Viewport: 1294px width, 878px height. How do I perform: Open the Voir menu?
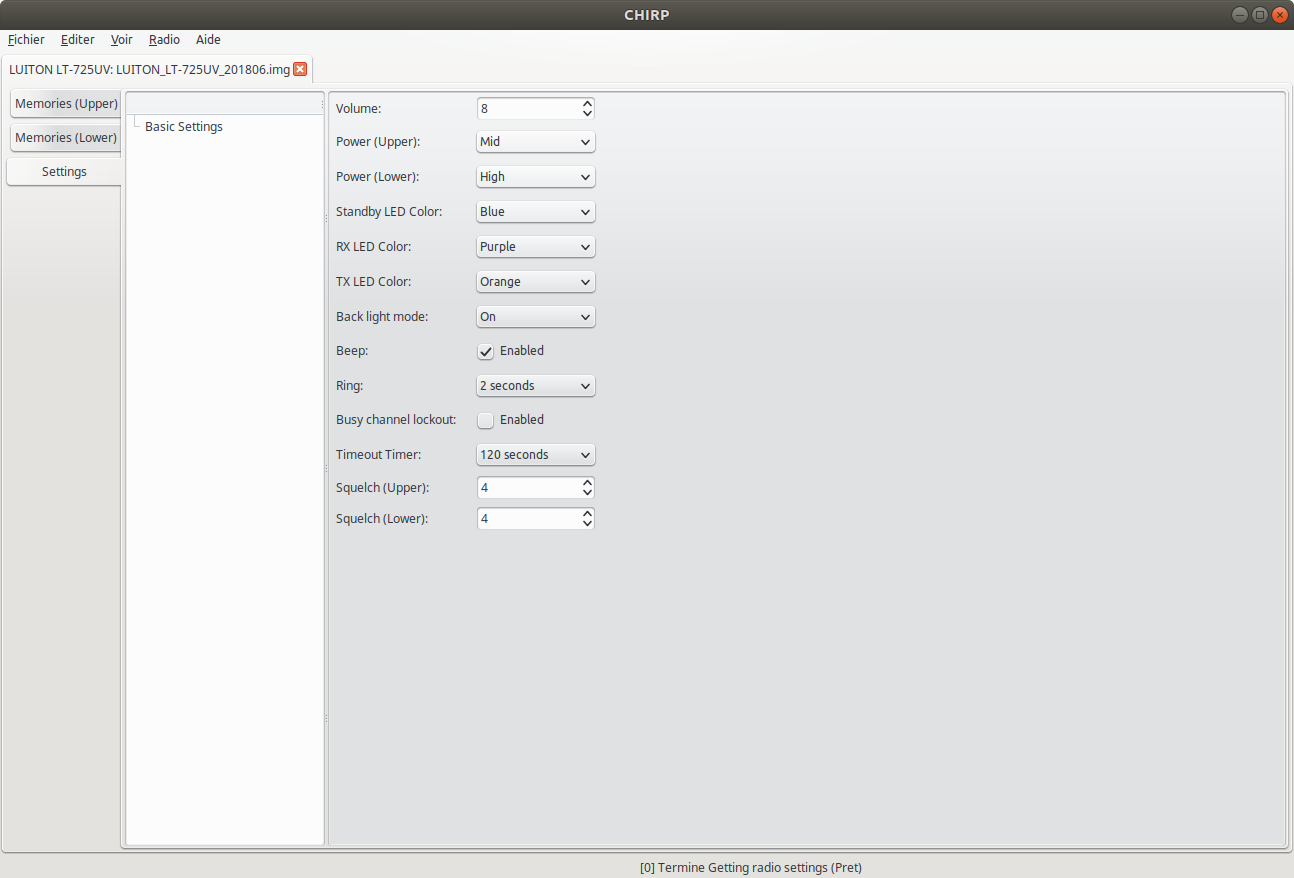click(x=122, y=40)
